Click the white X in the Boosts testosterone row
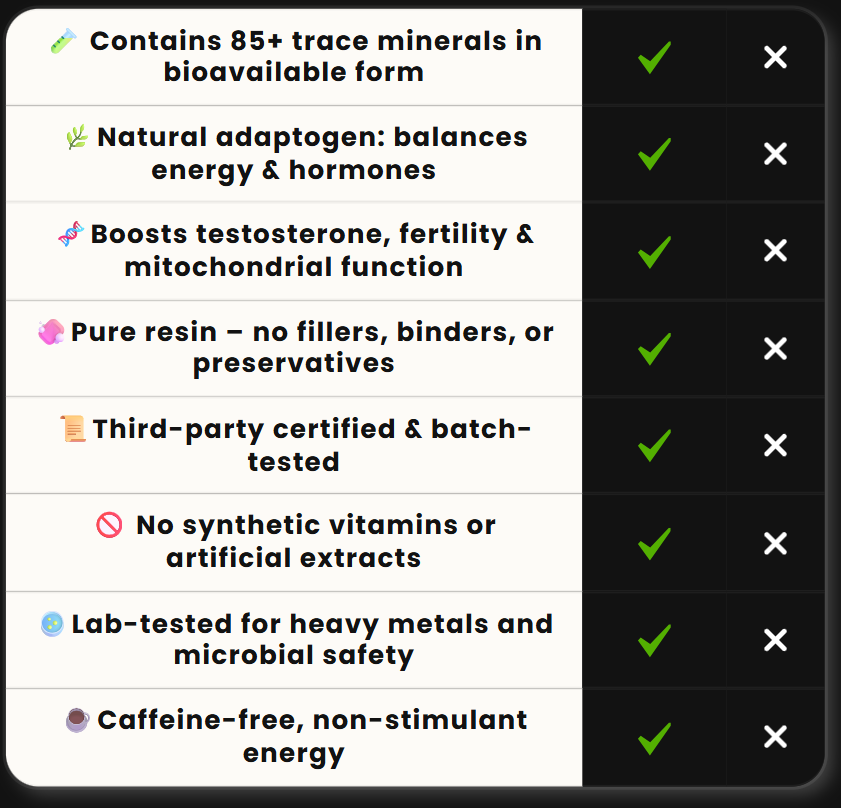The image size is (841, 808). click(x=776, y=251)
